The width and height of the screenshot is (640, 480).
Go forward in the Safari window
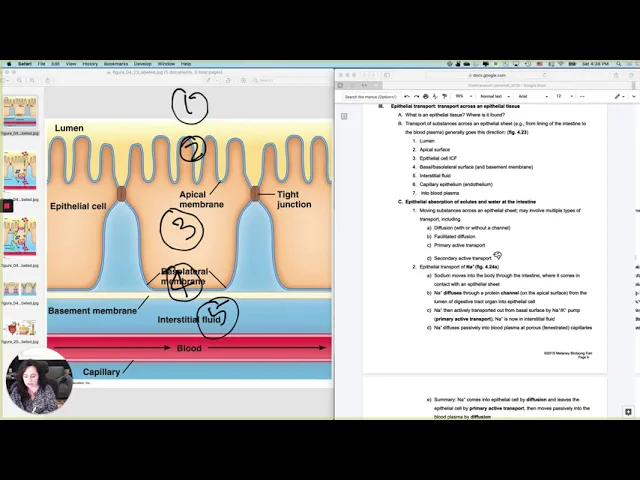pos(373,75)
